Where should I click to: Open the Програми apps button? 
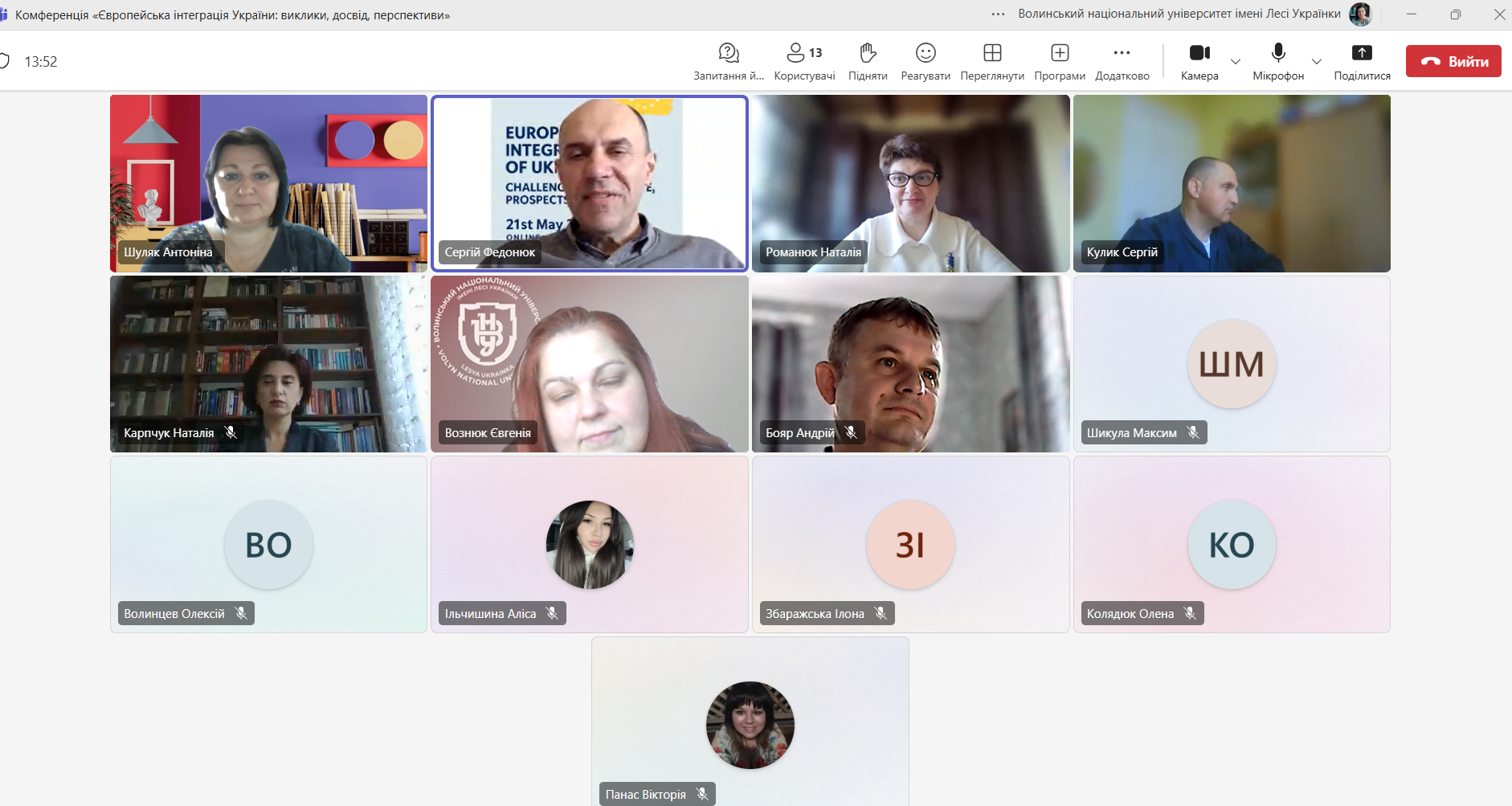click(x=1060, y=61)
